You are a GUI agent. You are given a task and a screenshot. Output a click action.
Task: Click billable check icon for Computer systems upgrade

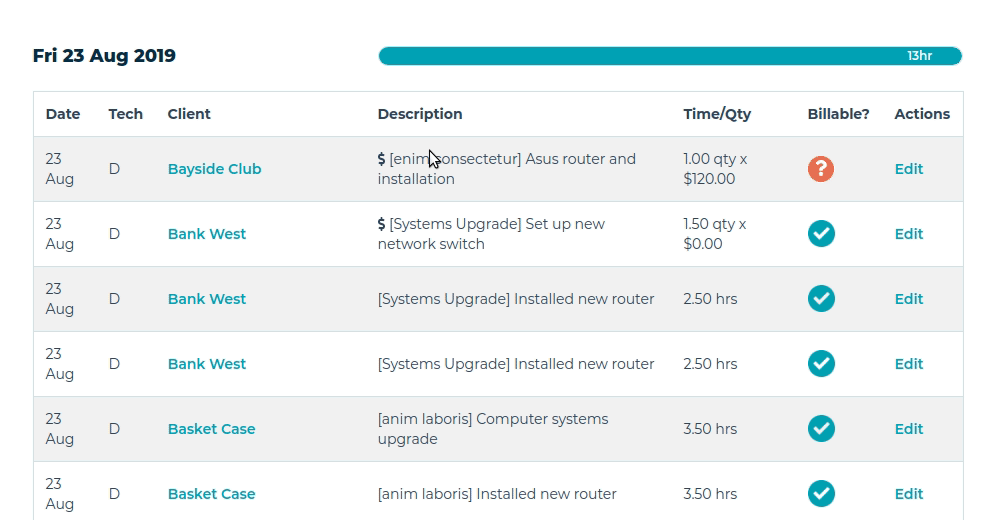click(x=821, y=429)
